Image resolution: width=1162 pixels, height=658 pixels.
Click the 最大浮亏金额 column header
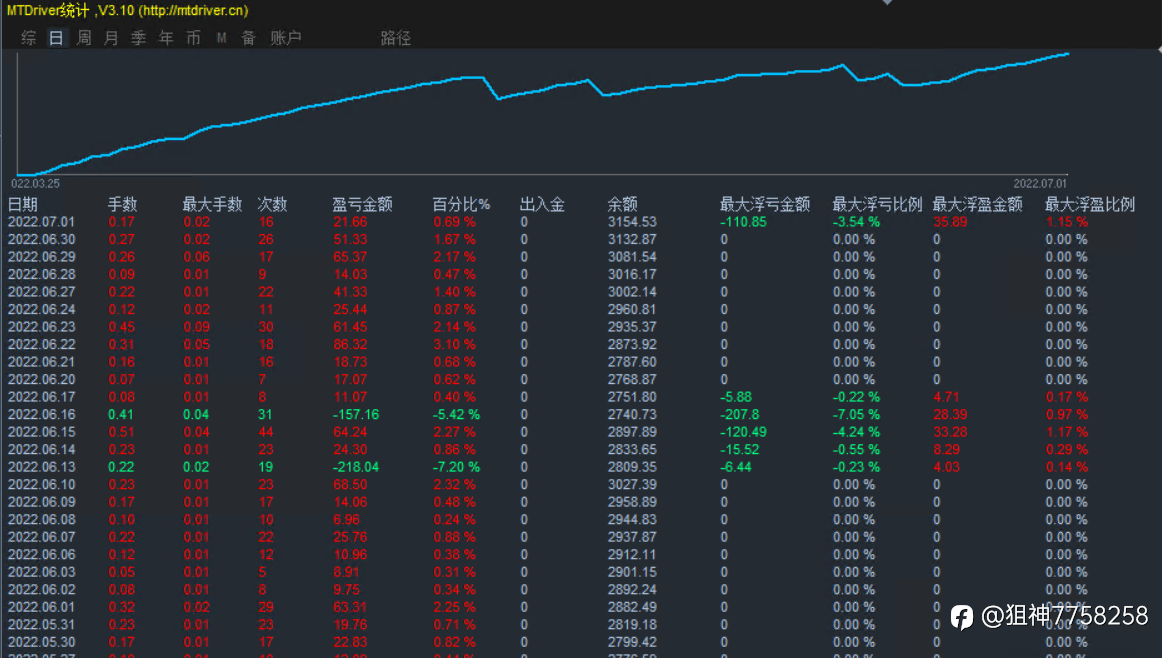click(765, 205)
